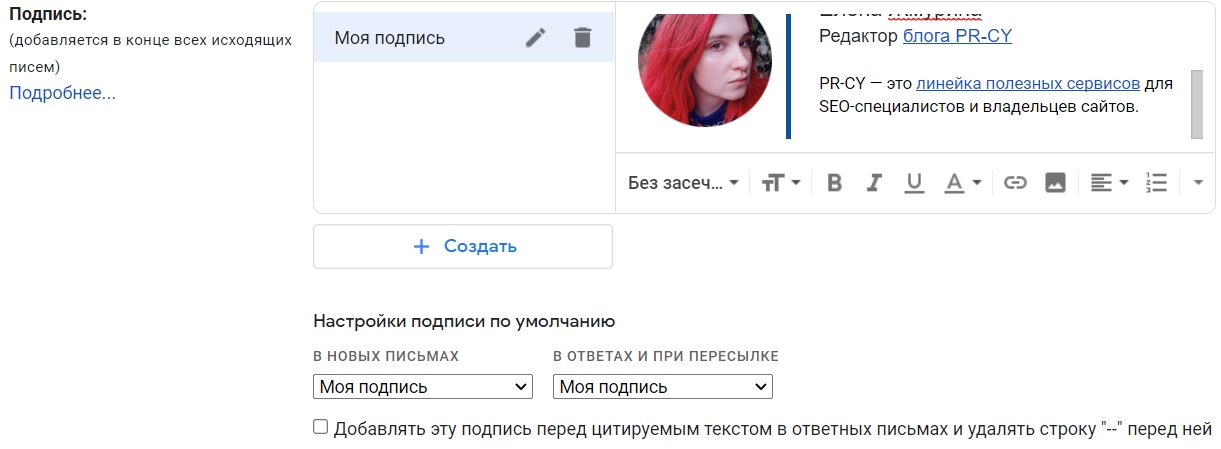Click the text "SEO-специалистов и владельцев сайтов."
This screenshot has width=1221, height=449.
tap(979, 106)
